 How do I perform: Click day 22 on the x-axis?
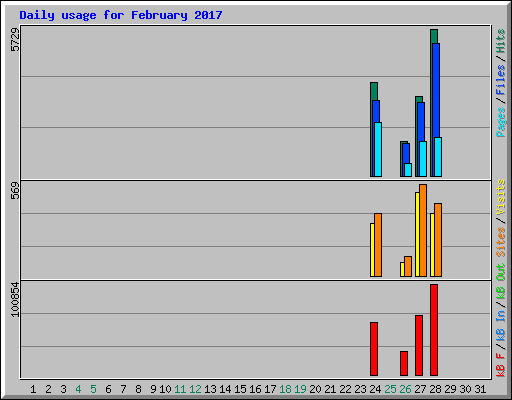345,389
